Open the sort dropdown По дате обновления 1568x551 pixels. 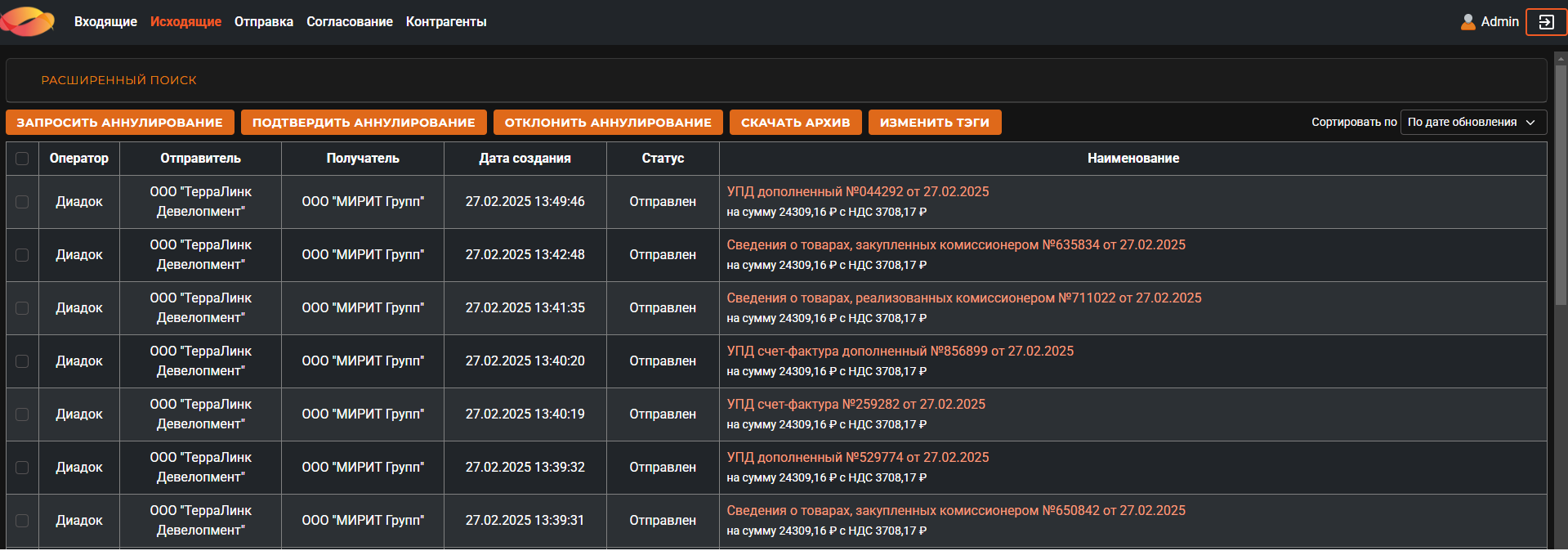(1473, 122)
